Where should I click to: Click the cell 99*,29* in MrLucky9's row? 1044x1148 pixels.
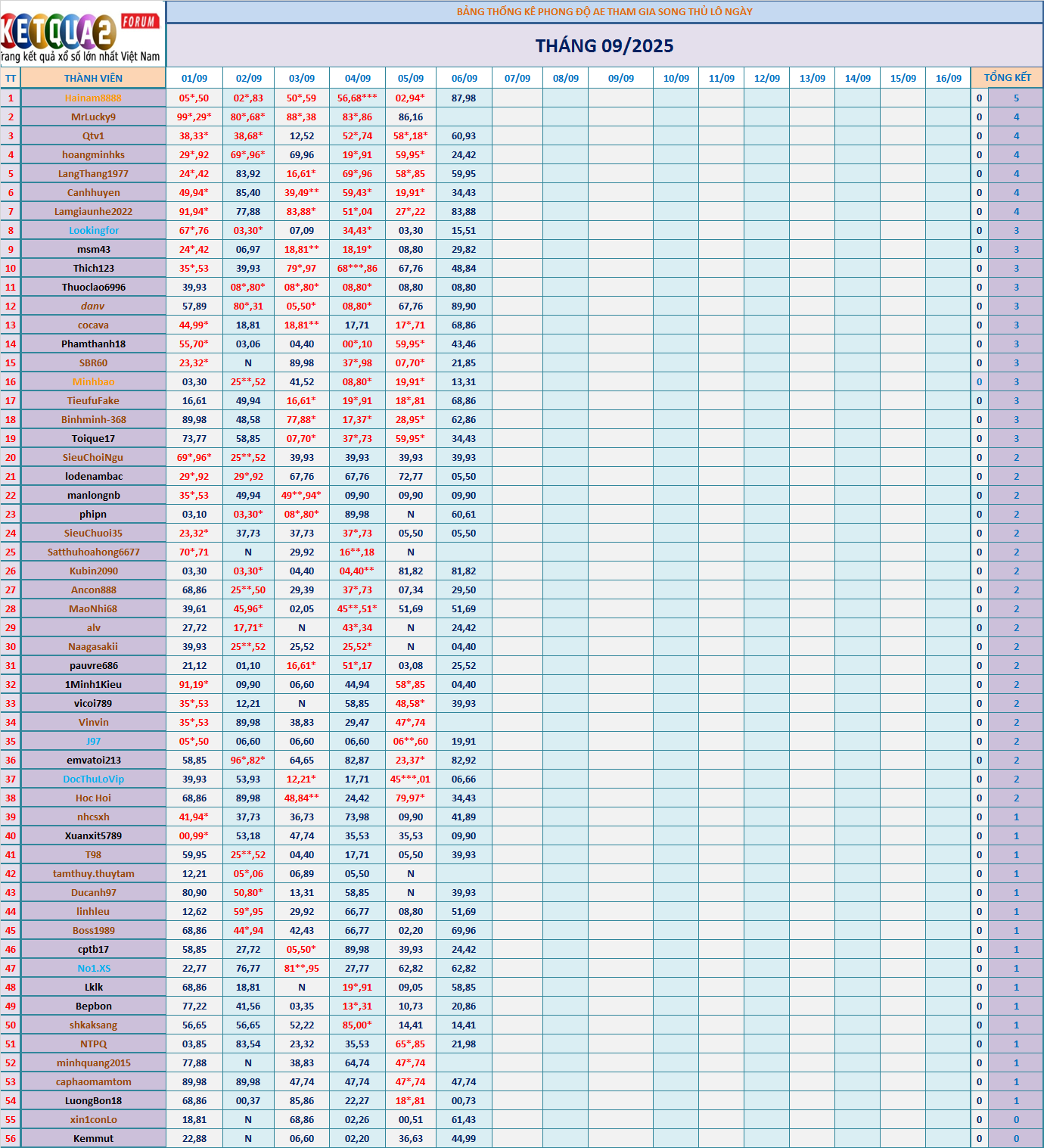click(194, 117)
